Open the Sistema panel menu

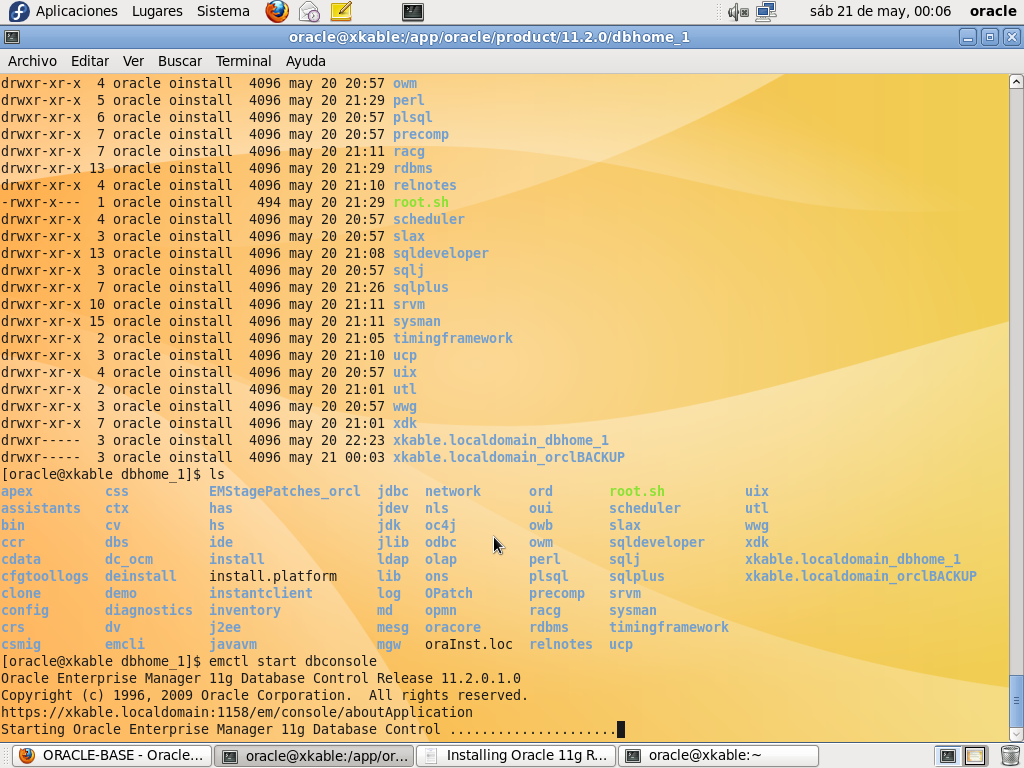tap(223, 11)
